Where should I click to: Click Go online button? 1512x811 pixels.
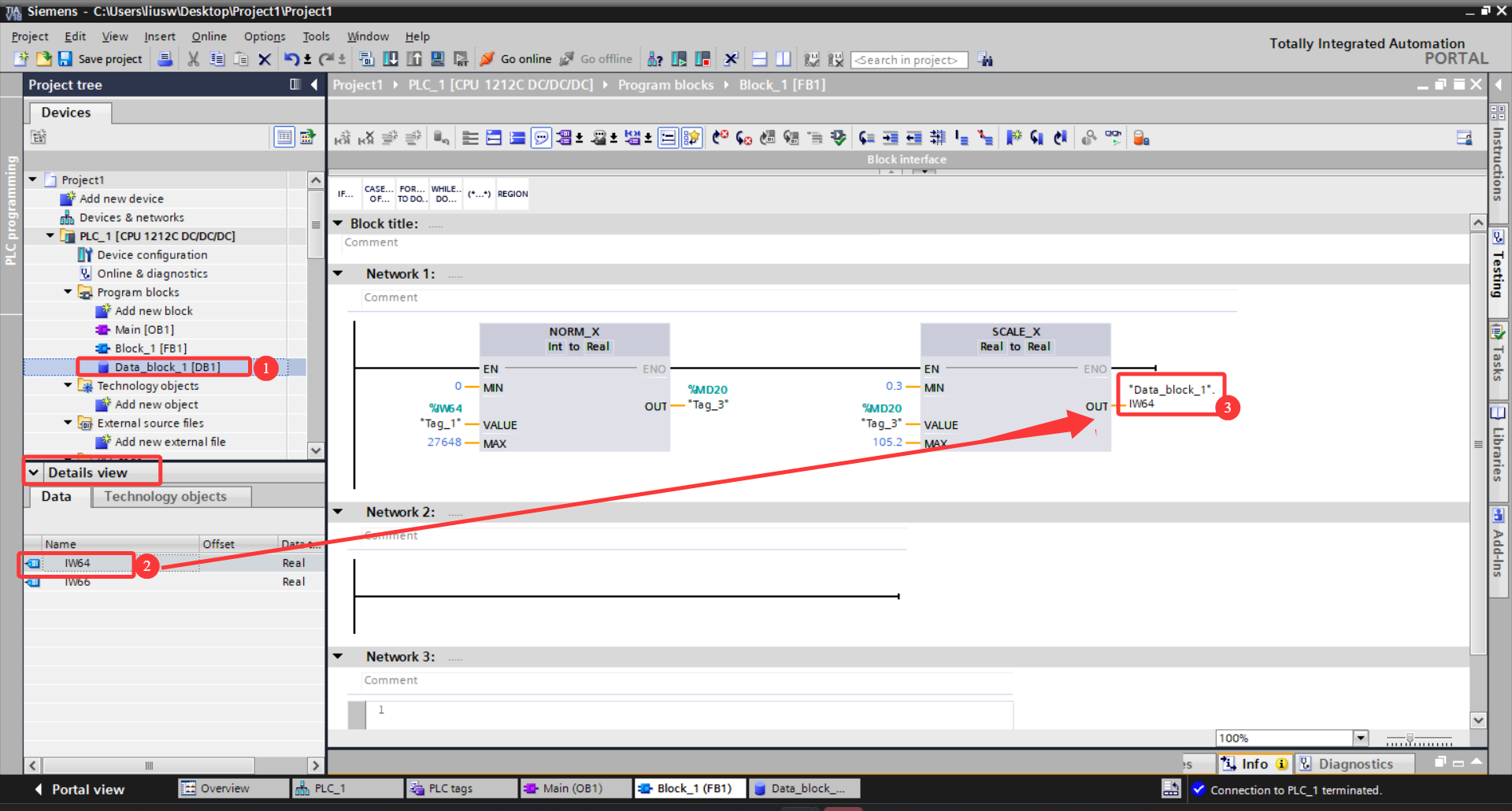[x=516, y=59]
